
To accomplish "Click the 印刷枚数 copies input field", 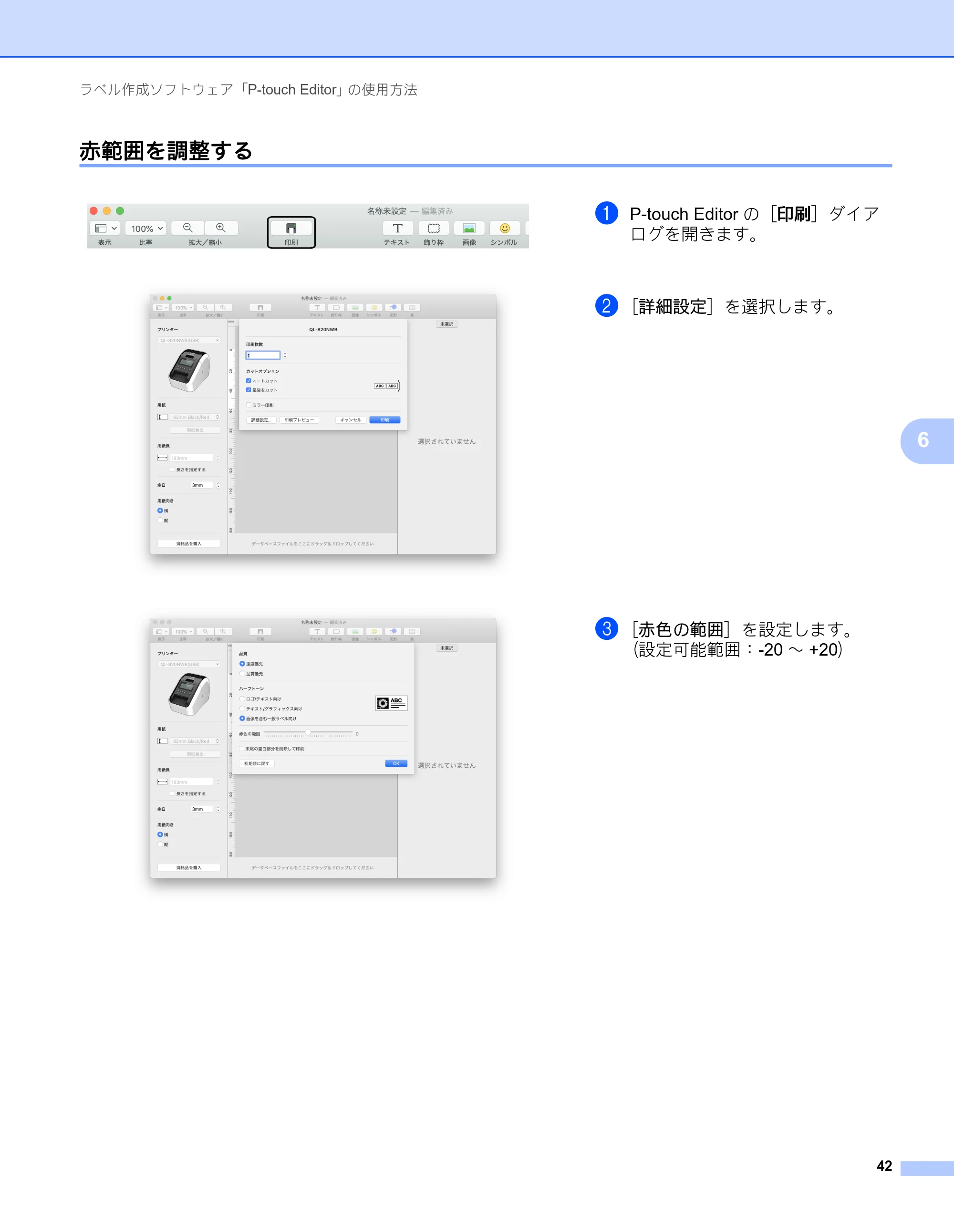I will [263, 355].
